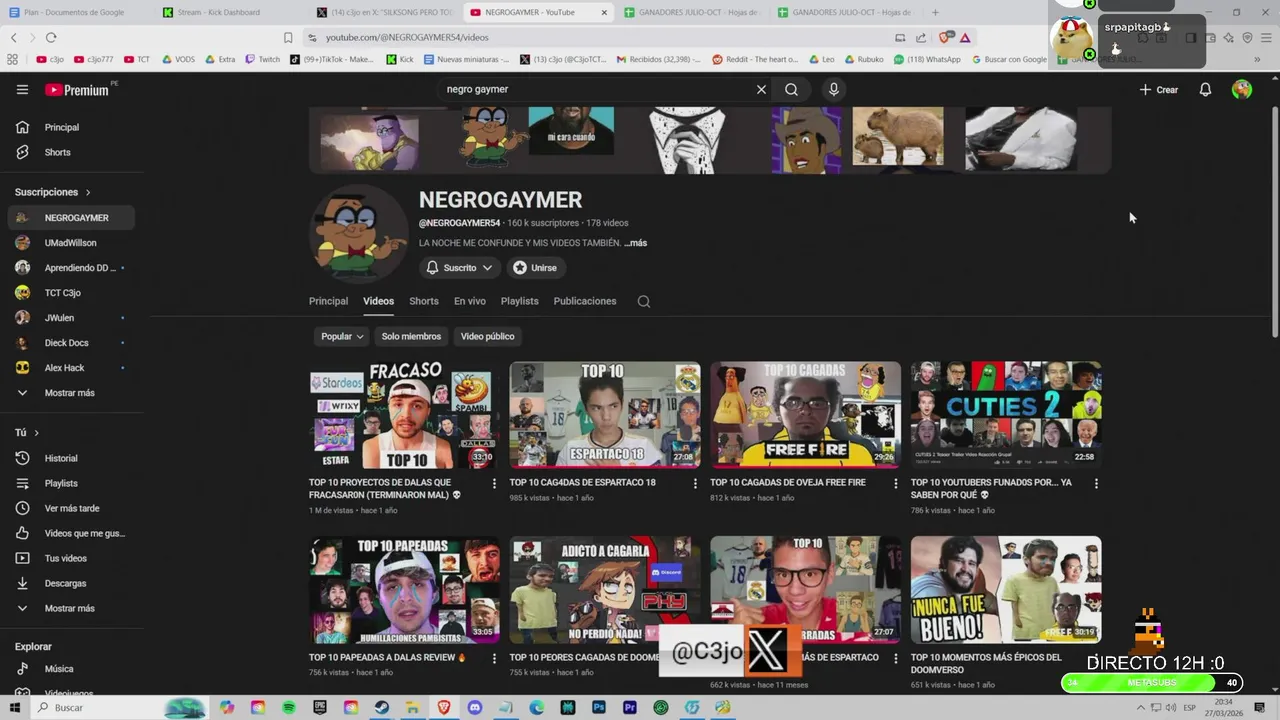This screenshot has height=720, width=1280.
Task: Open new browser tab plus button
Action: (x=935, y=12)
